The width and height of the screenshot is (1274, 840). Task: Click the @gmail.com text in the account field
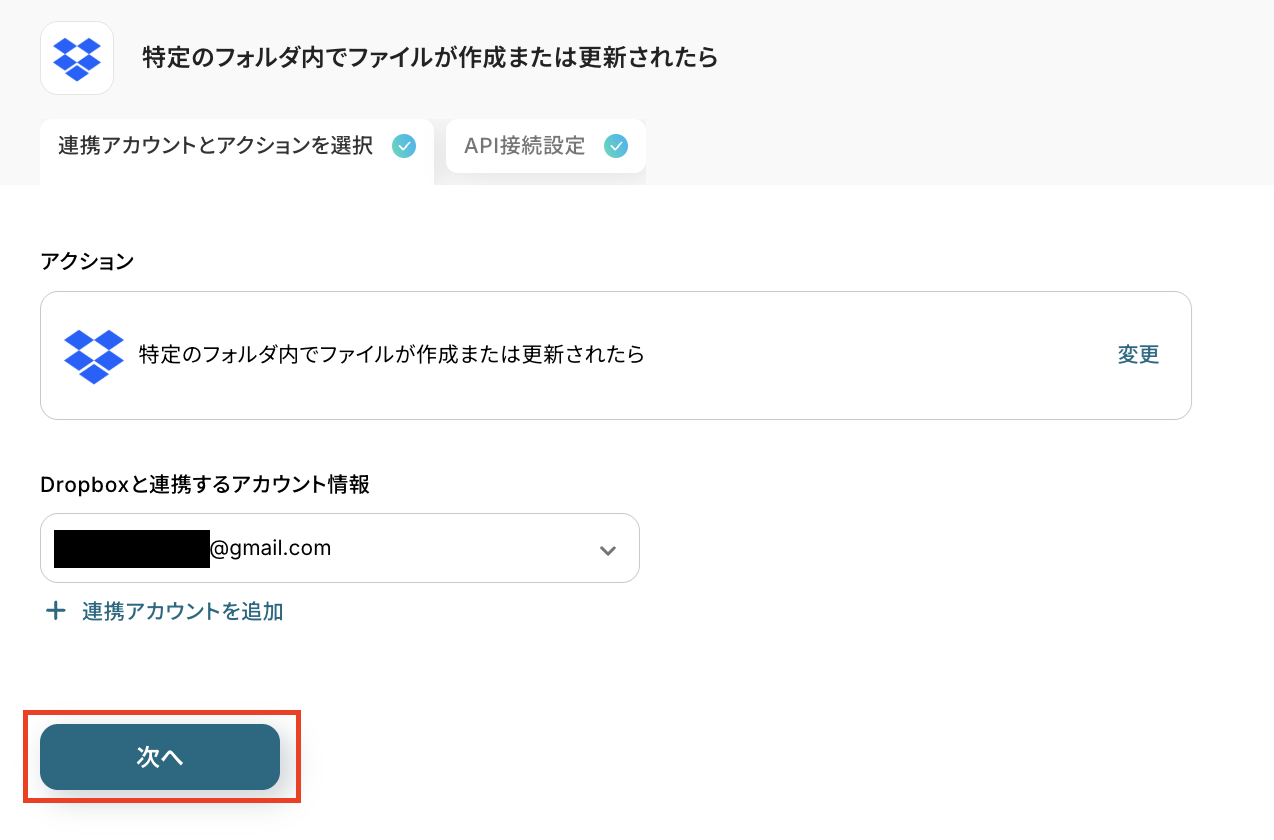(271, 548)
